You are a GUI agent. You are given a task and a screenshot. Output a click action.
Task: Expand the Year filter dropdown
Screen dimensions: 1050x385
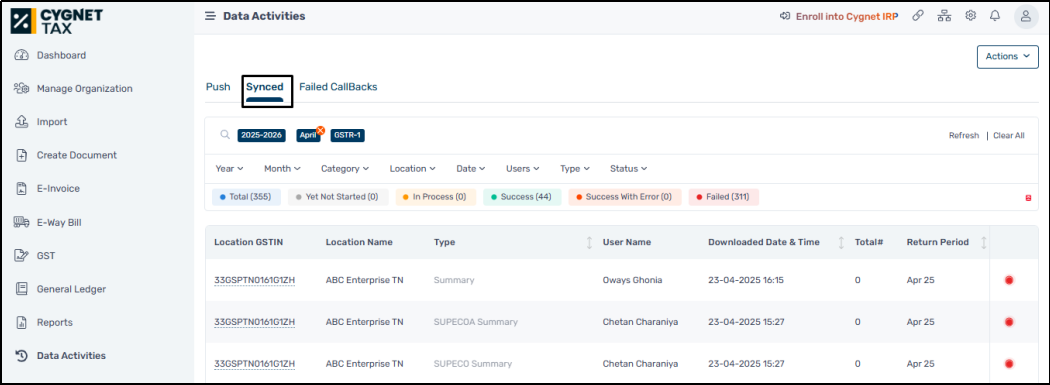pos(229,169)
